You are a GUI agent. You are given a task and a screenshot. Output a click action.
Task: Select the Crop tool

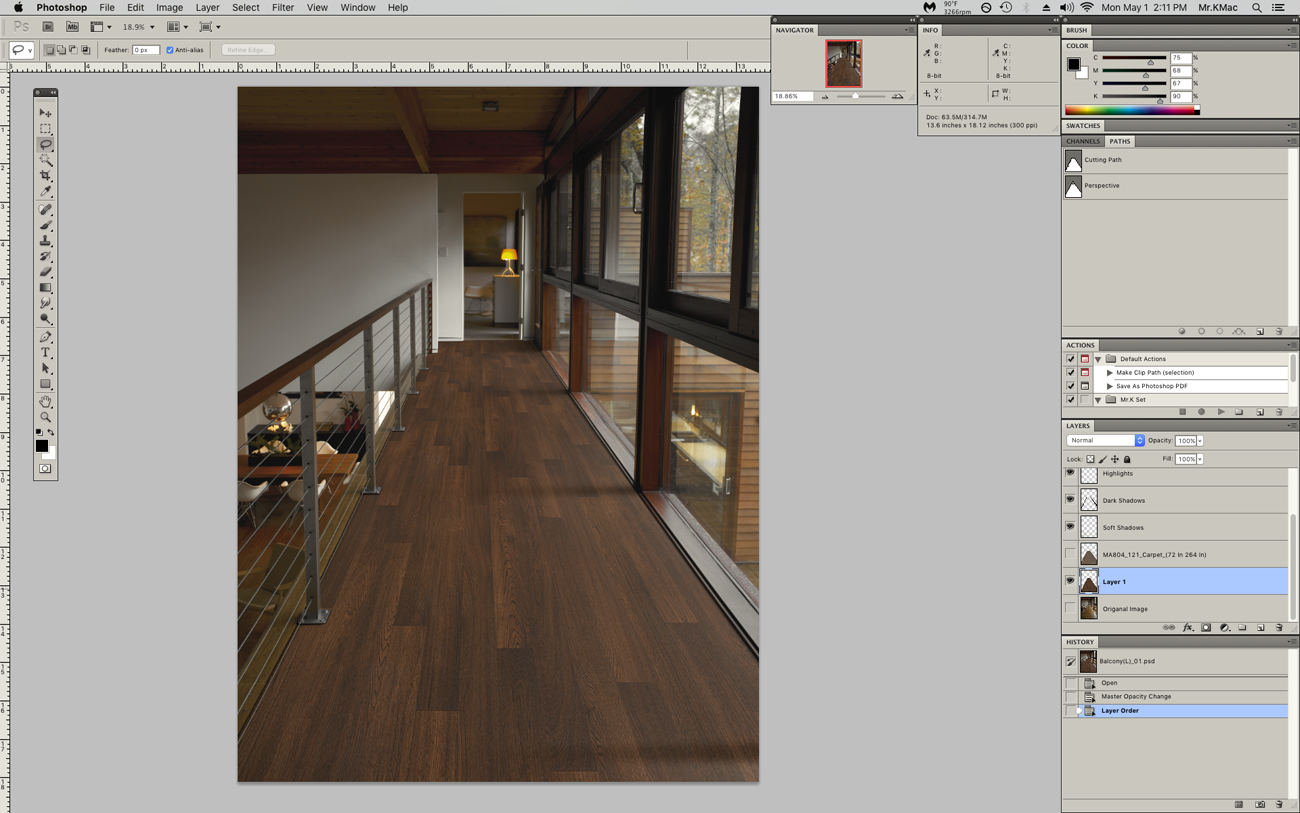coord(45,176)
